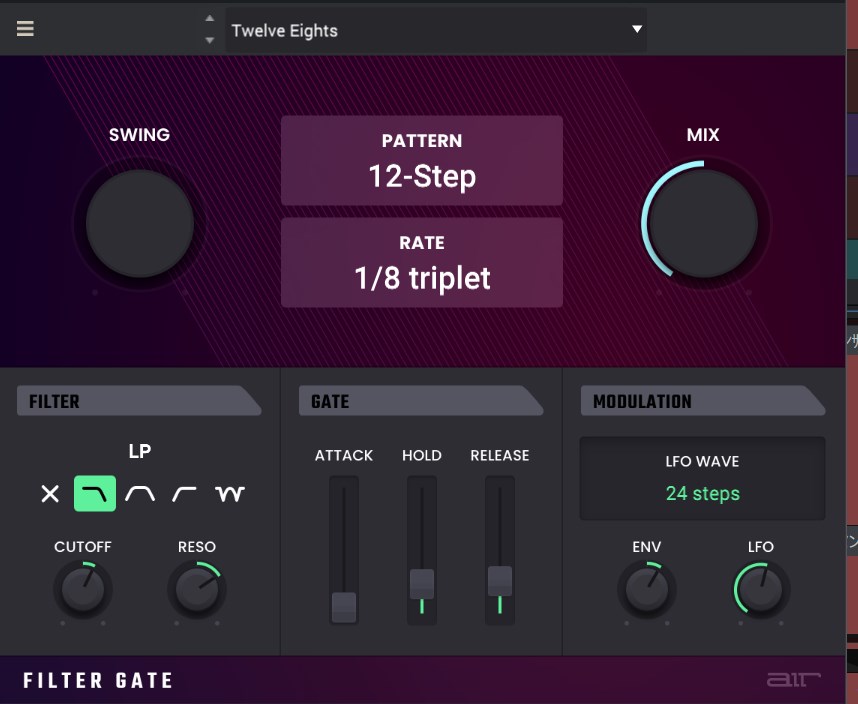Click the previous preset up arrow
Screen dimensions: 858x704
(209, 19)
